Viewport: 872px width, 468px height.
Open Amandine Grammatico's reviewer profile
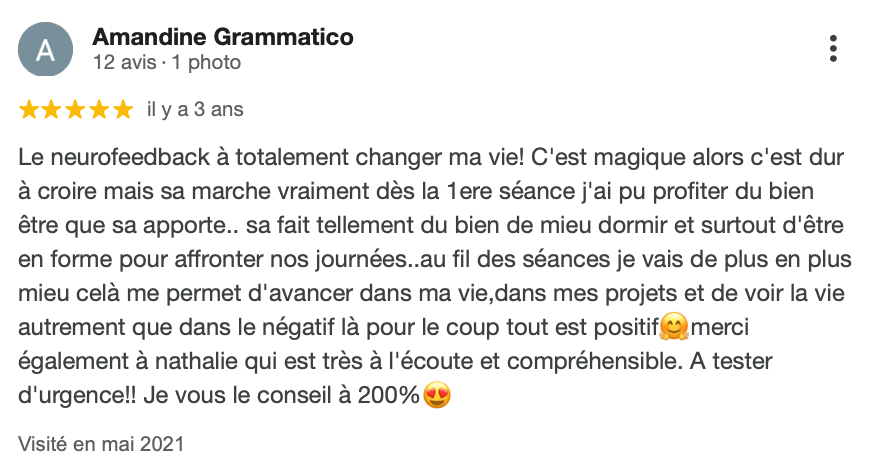pos(222,38)
